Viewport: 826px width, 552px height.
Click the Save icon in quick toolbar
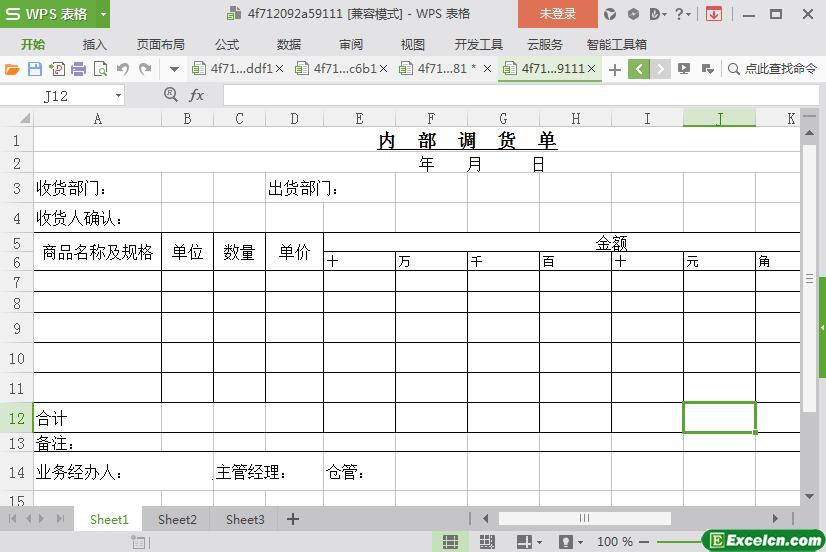tap(35, 69)
